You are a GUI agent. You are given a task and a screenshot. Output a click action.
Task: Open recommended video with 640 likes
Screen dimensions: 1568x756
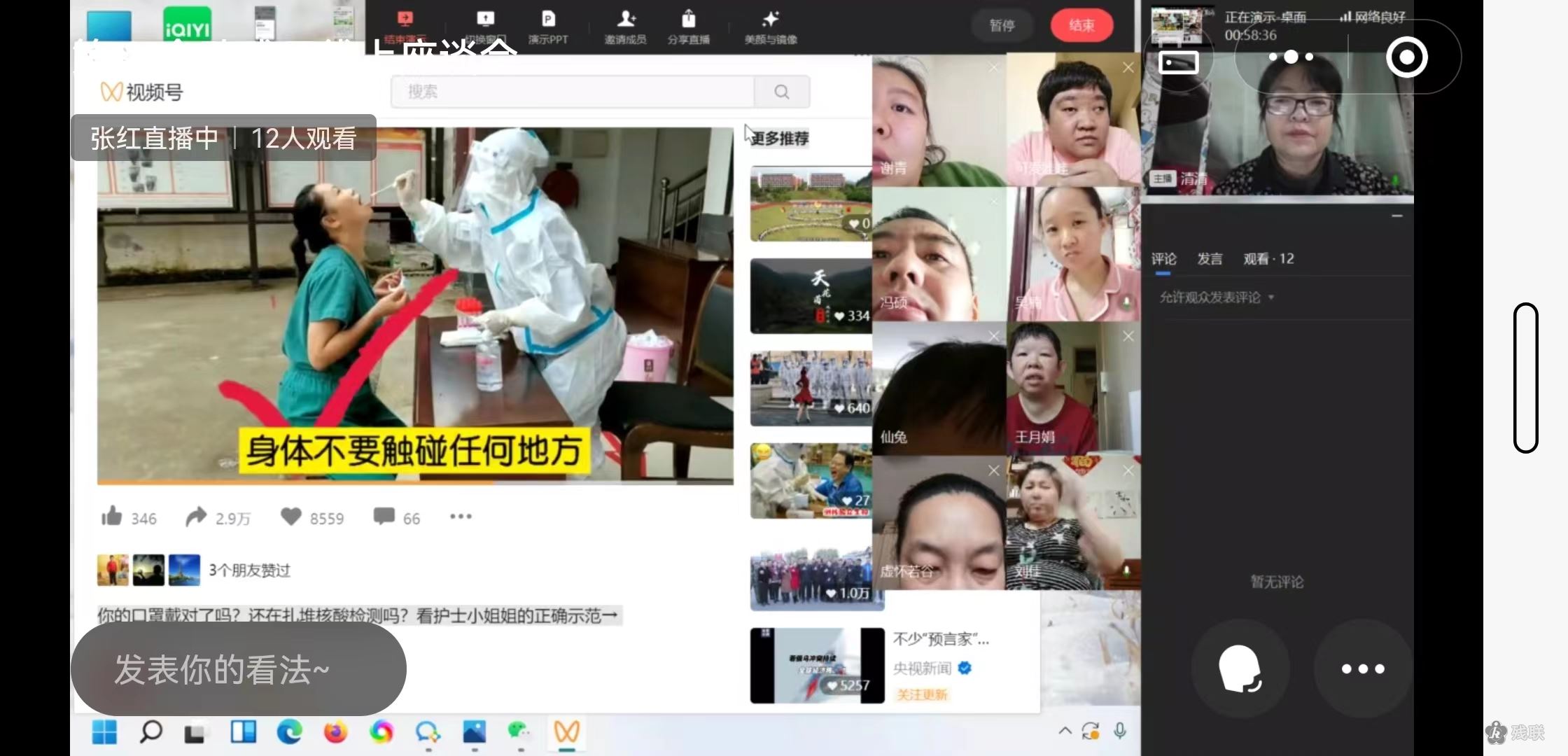pos(811,388)
